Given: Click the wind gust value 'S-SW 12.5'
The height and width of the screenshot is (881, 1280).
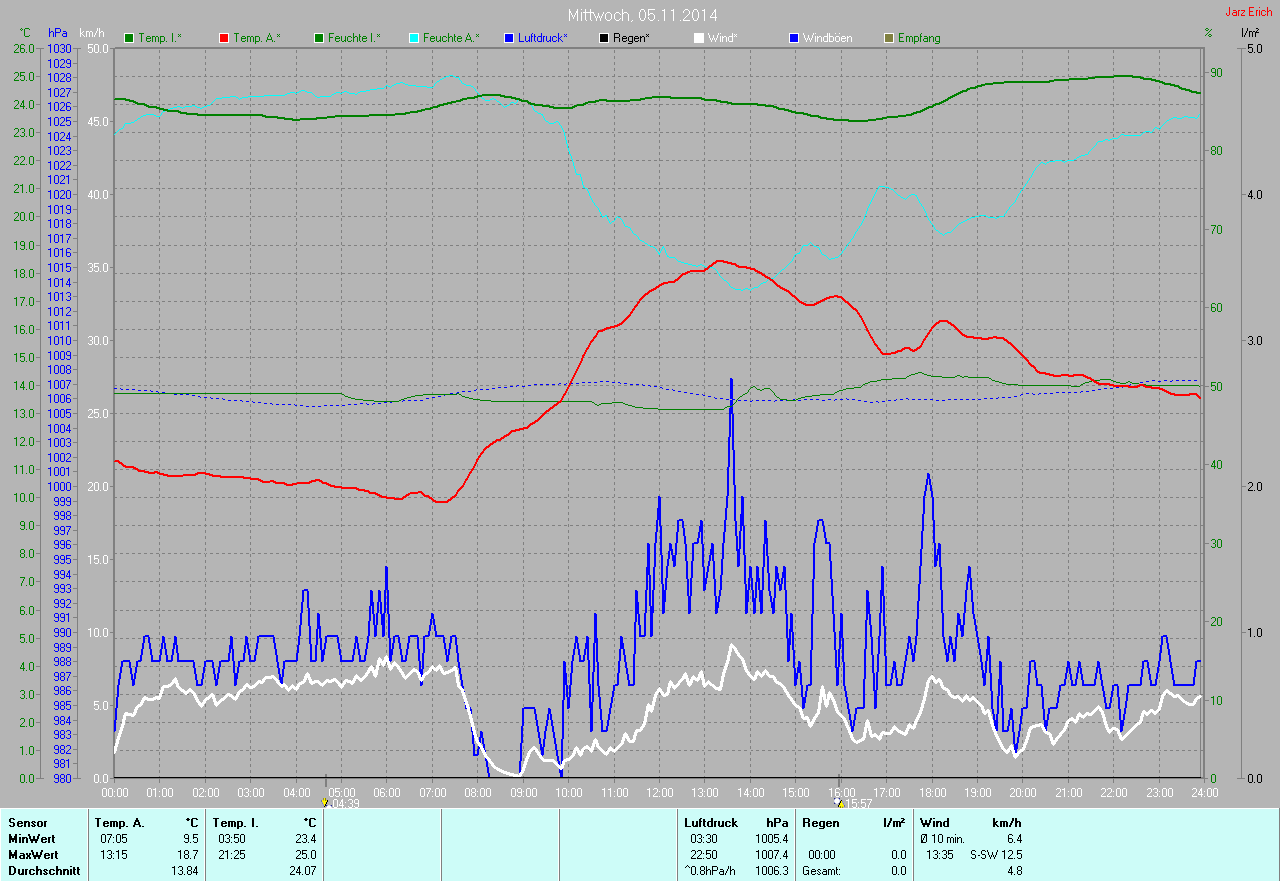Looking at the screenshot, I should pos(997,855).
